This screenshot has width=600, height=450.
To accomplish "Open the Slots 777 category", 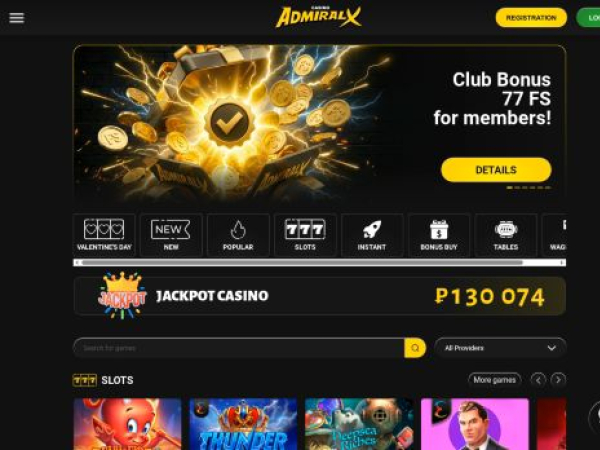I will pyautogui.click(x=305, y=235).
